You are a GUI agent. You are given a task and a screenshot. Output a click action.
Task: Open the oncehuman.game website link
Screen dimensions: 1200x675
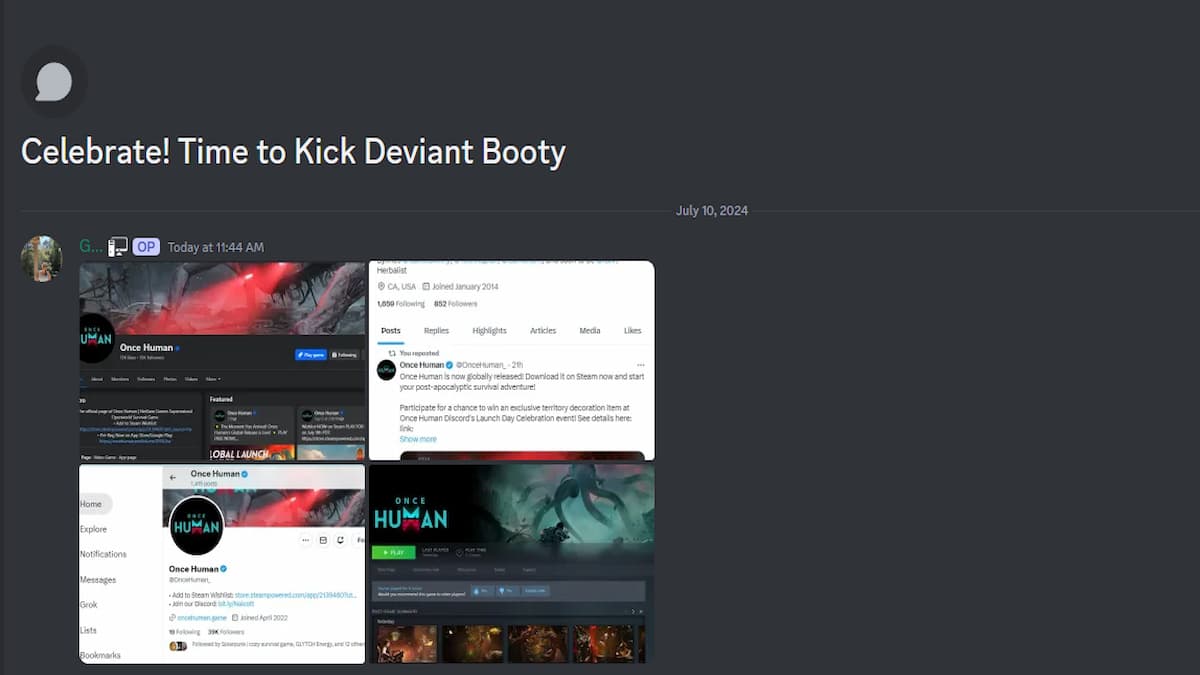point(201,618)
